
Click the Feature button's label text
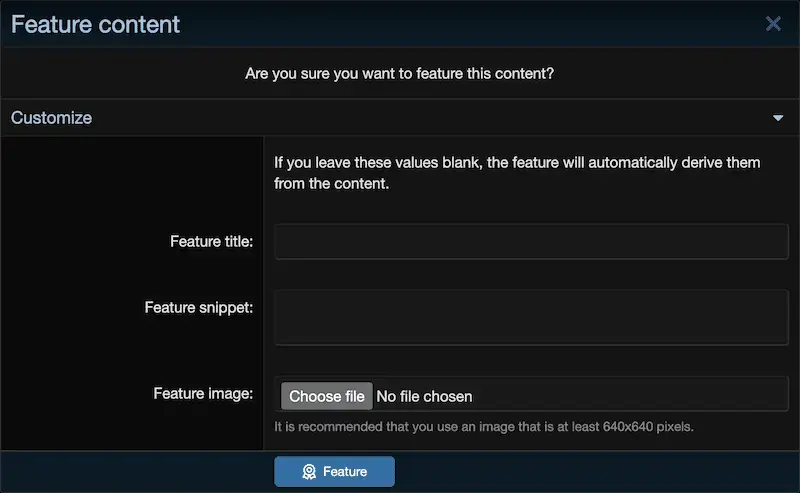[345, 472]
